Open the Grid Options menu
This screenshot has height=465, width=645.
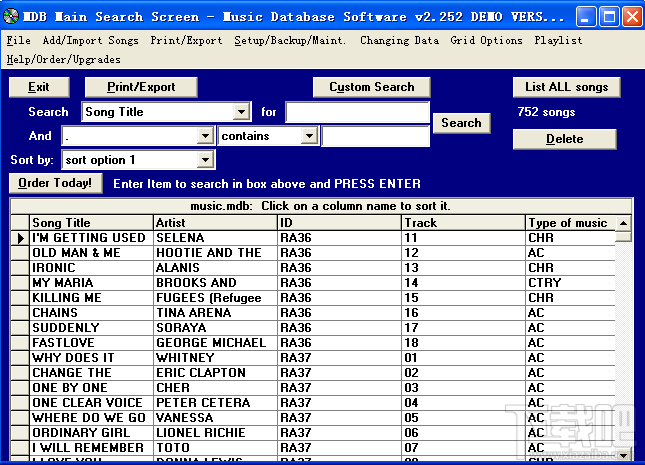coord(486,40)
